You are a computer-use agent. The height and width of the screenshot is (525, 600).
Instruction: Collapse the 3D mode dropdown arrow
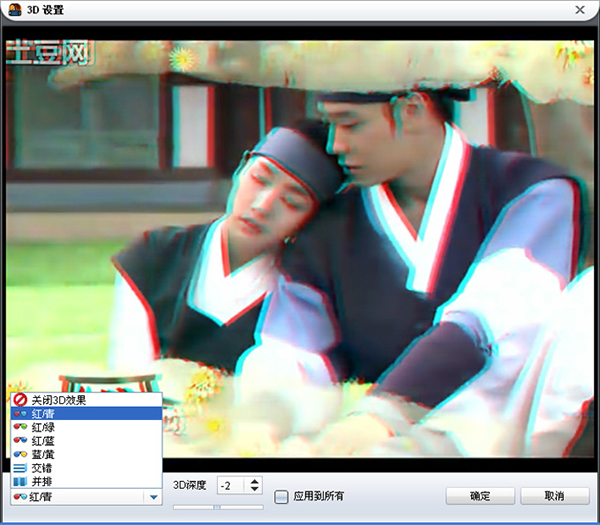(x=153, y=497)
